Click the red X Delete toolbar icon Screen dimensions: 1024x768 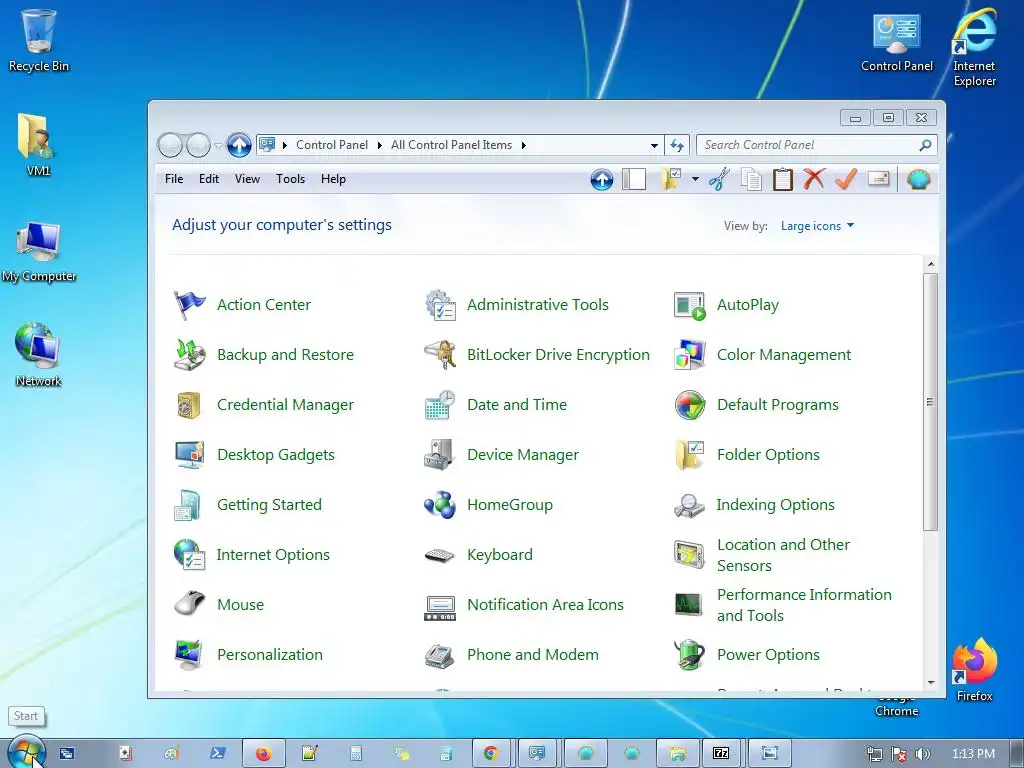[x=814, y=178]
